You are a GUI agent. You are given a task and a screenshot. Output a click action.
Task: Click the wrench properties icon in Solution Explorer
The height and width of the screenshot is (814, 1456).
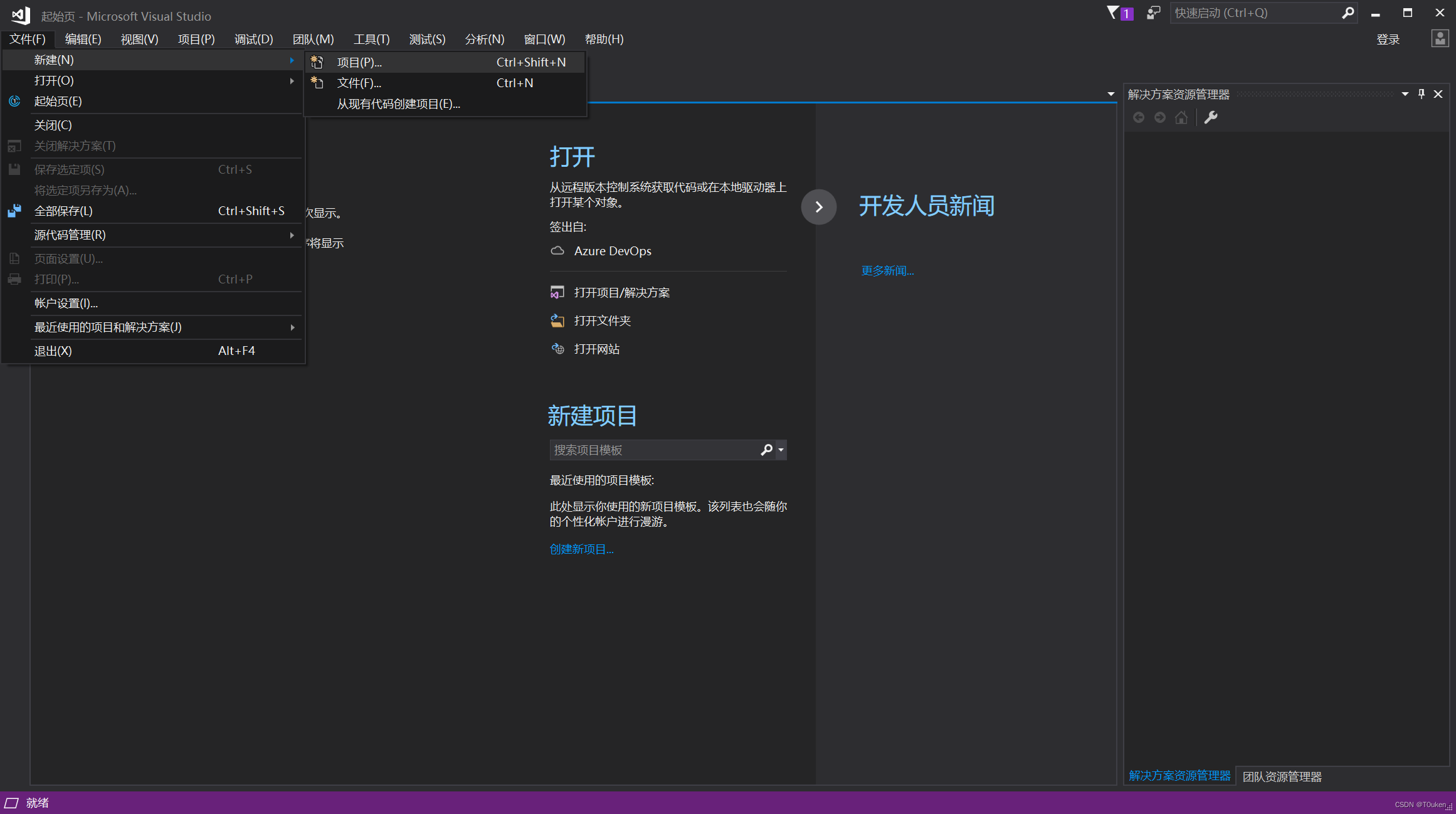tap(1211, 117)
